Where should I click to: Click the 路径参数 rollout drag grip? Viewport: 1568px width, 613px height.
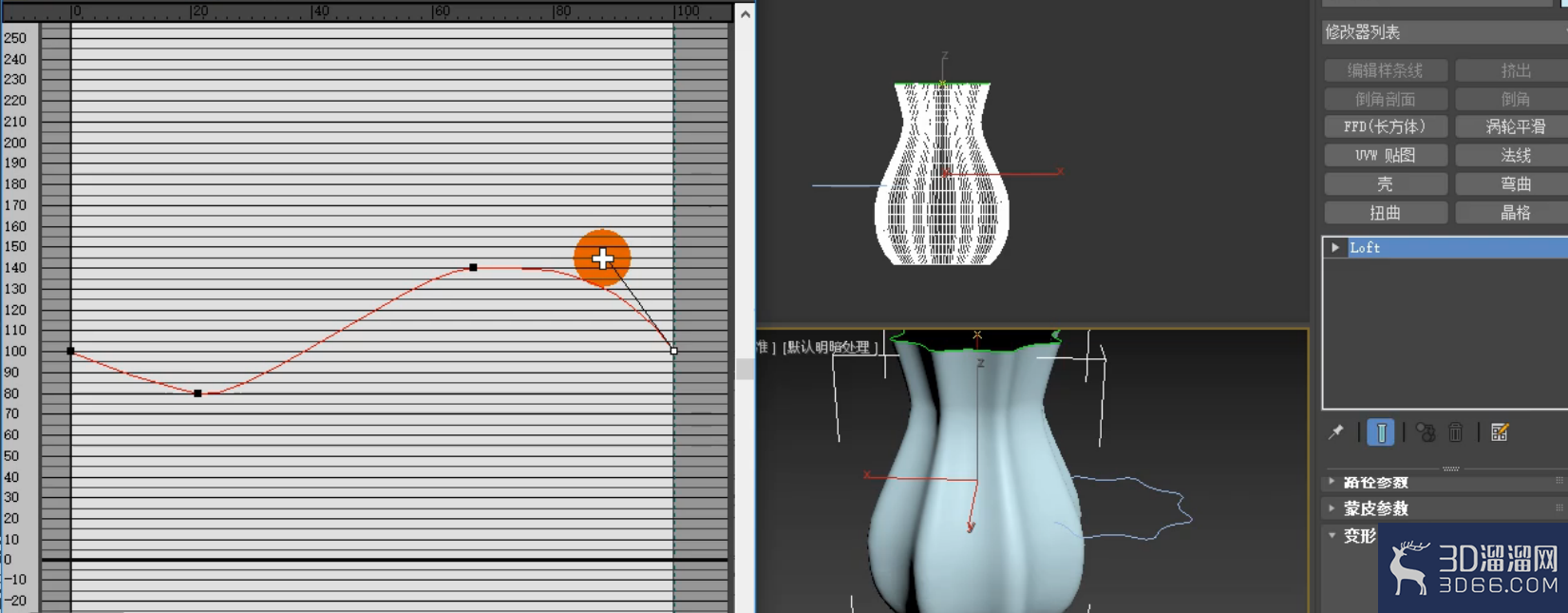click(1559, 482)
